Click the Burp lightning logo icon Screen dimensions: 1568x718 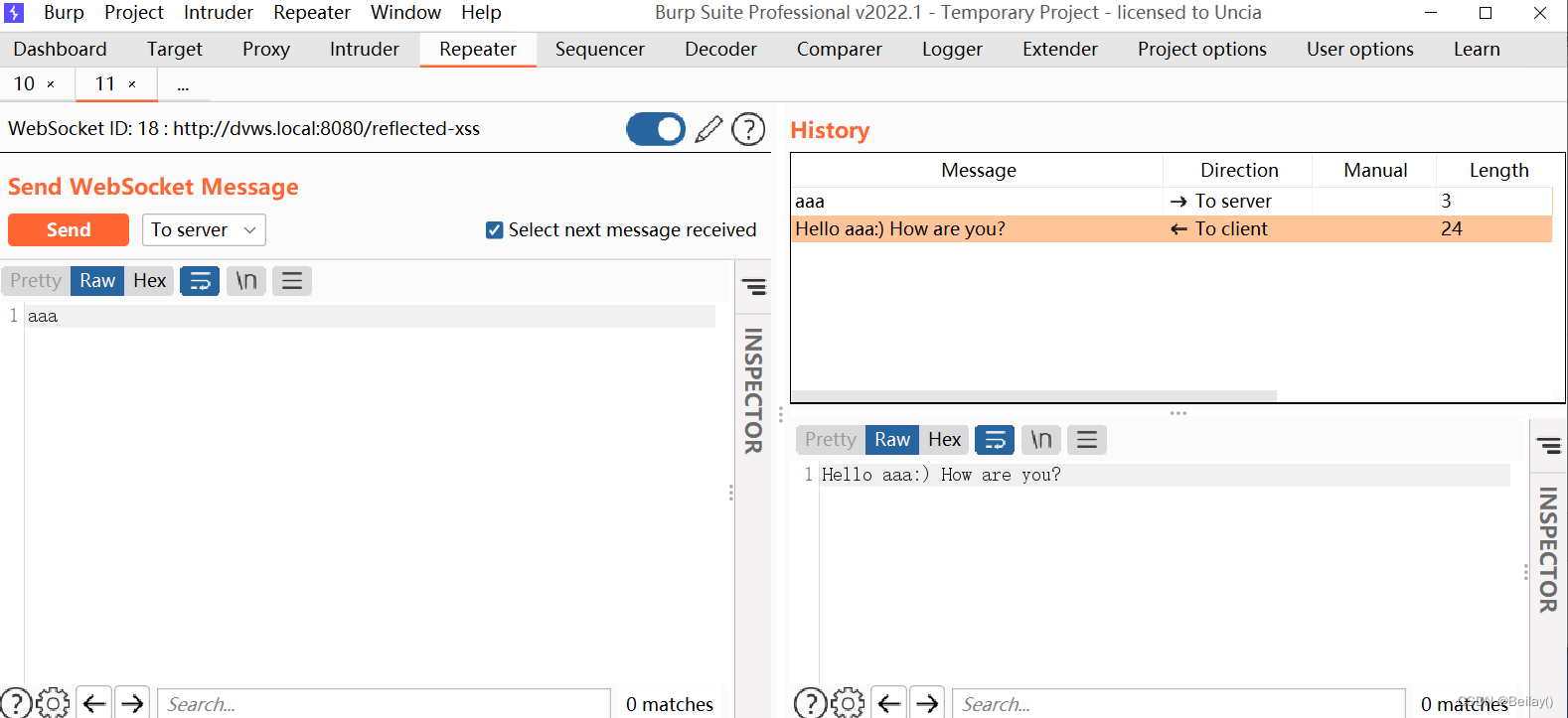14,13
